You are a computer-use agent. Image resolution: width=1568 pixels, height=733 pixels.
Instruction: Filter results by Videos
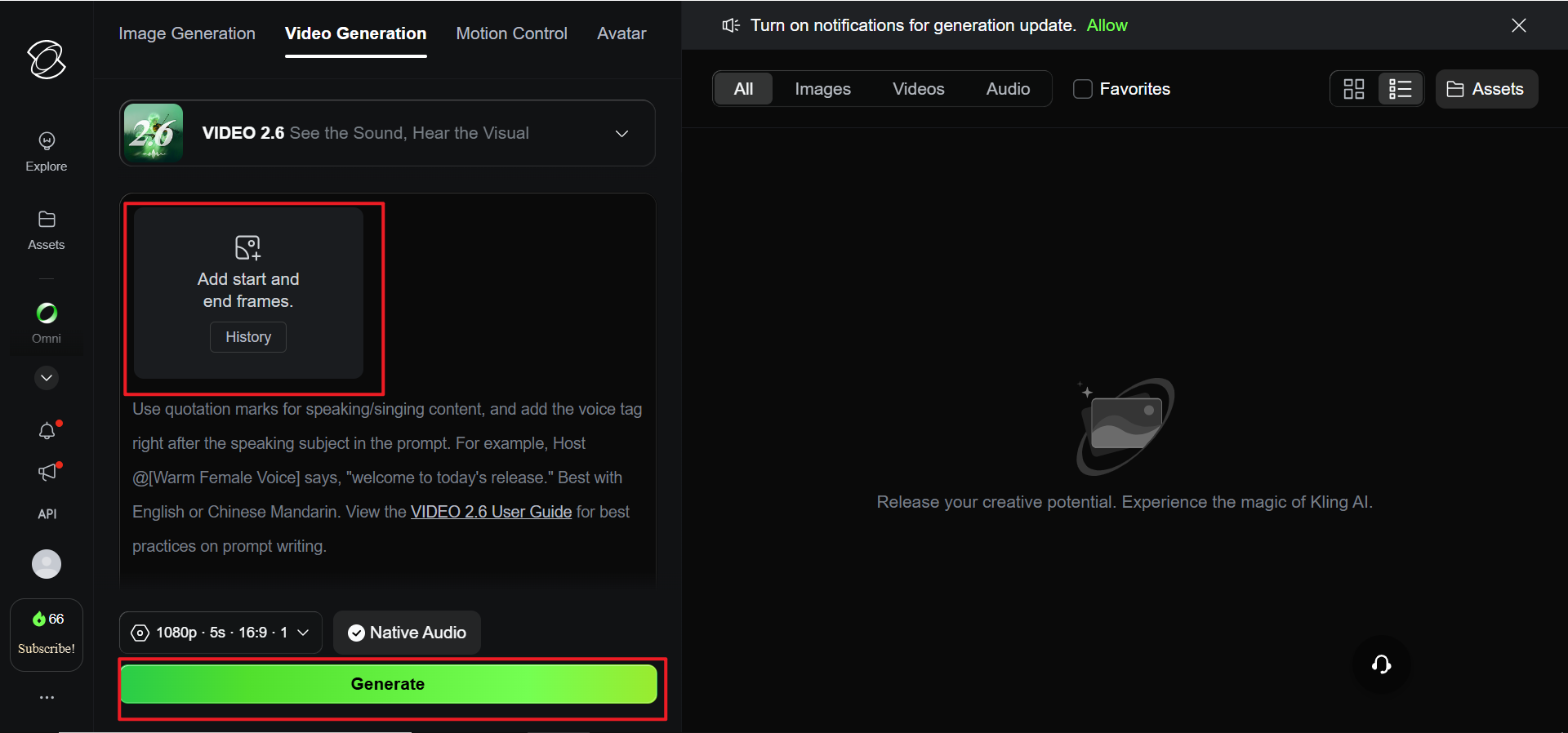[919, 89]
